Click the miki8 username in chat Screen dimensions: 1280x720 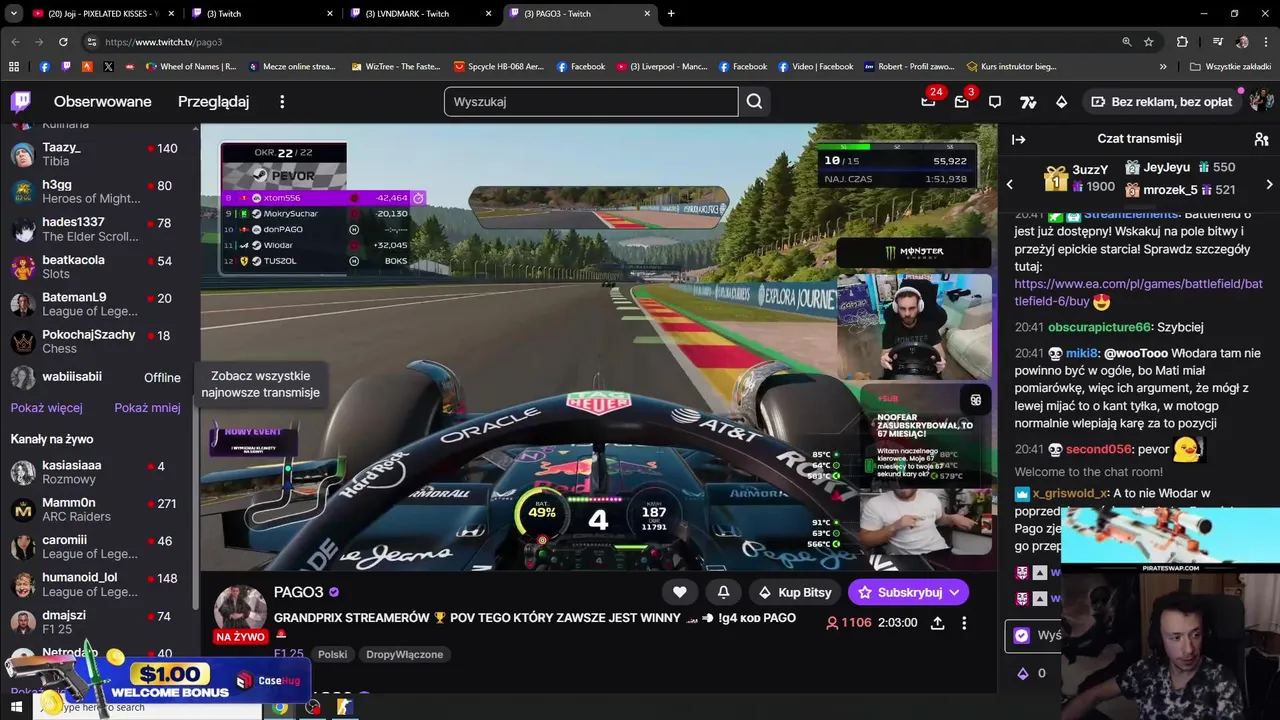(1081, 353)
